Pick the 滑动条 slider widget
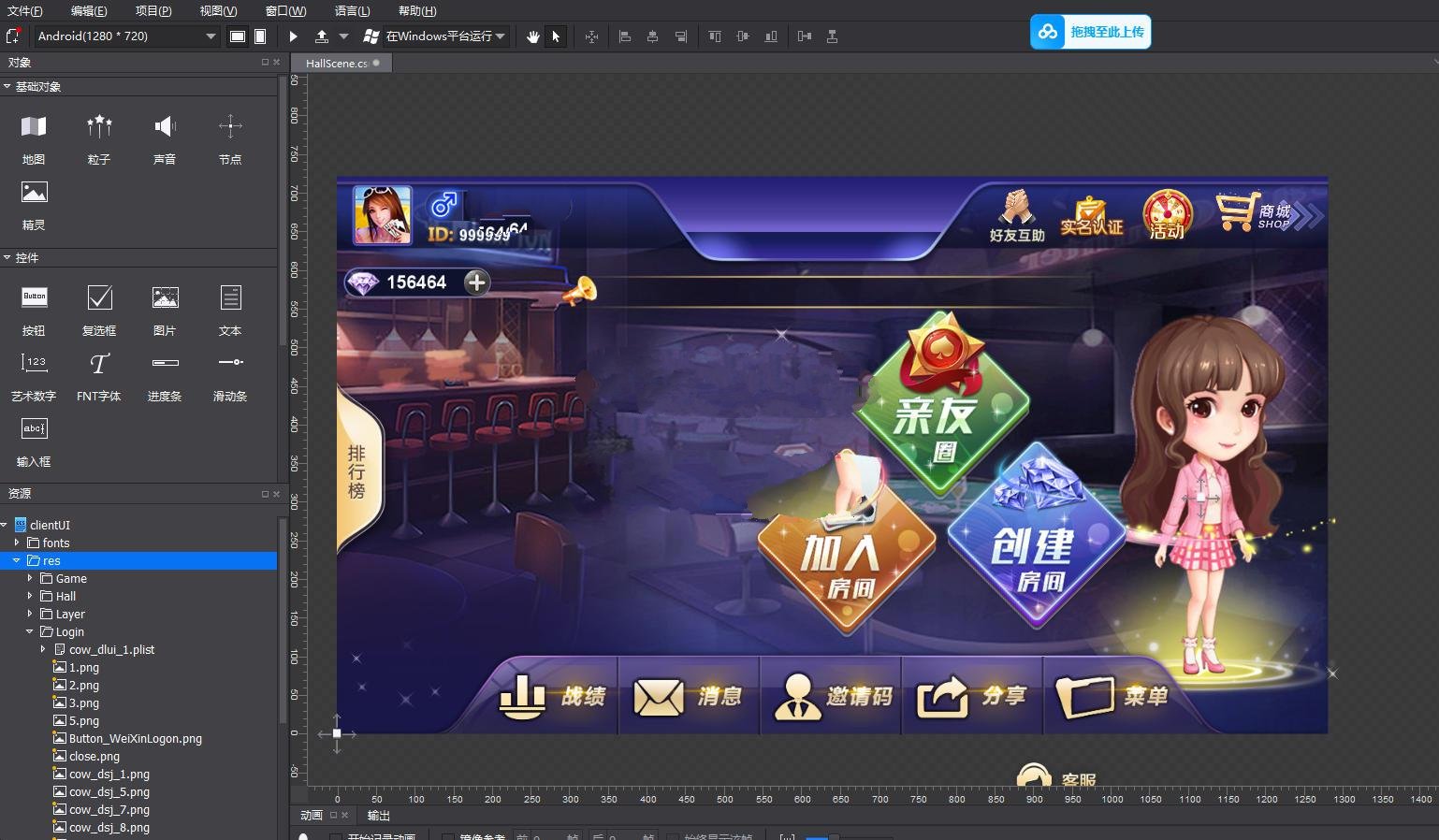This screenshot has width=1439, height=840. point(230,376)
